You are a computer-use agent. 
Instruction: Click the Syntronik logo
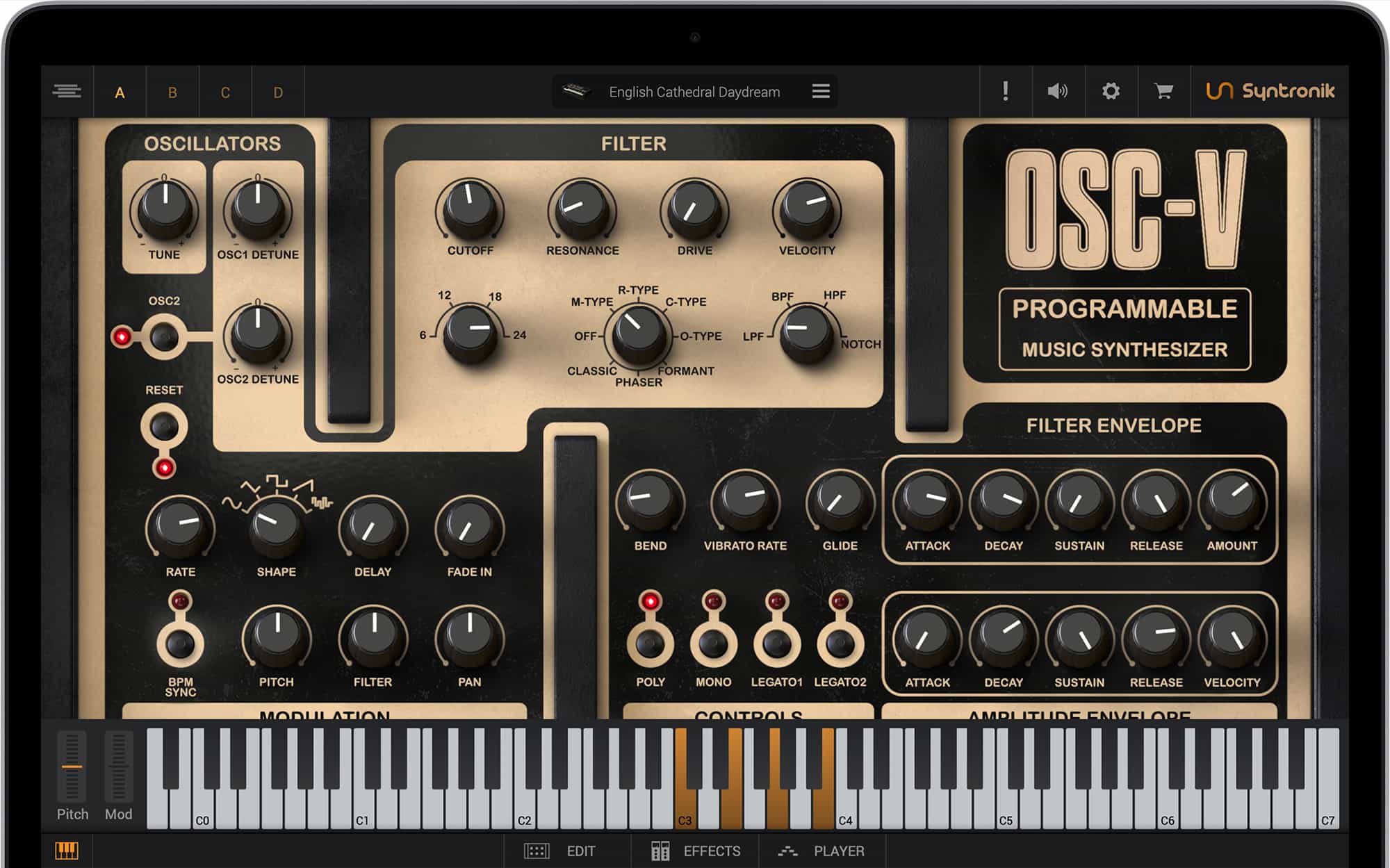(x=1270, y=91)
